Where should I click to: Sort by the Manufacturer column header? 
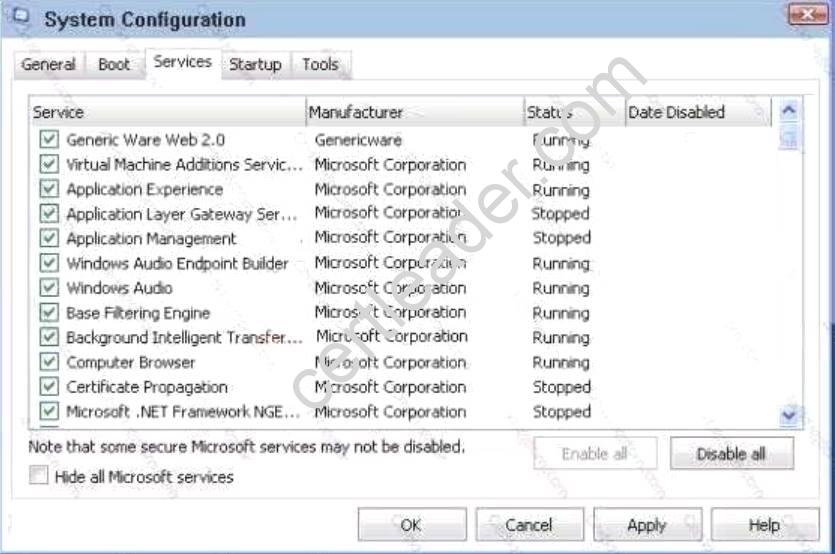point(415,112)
